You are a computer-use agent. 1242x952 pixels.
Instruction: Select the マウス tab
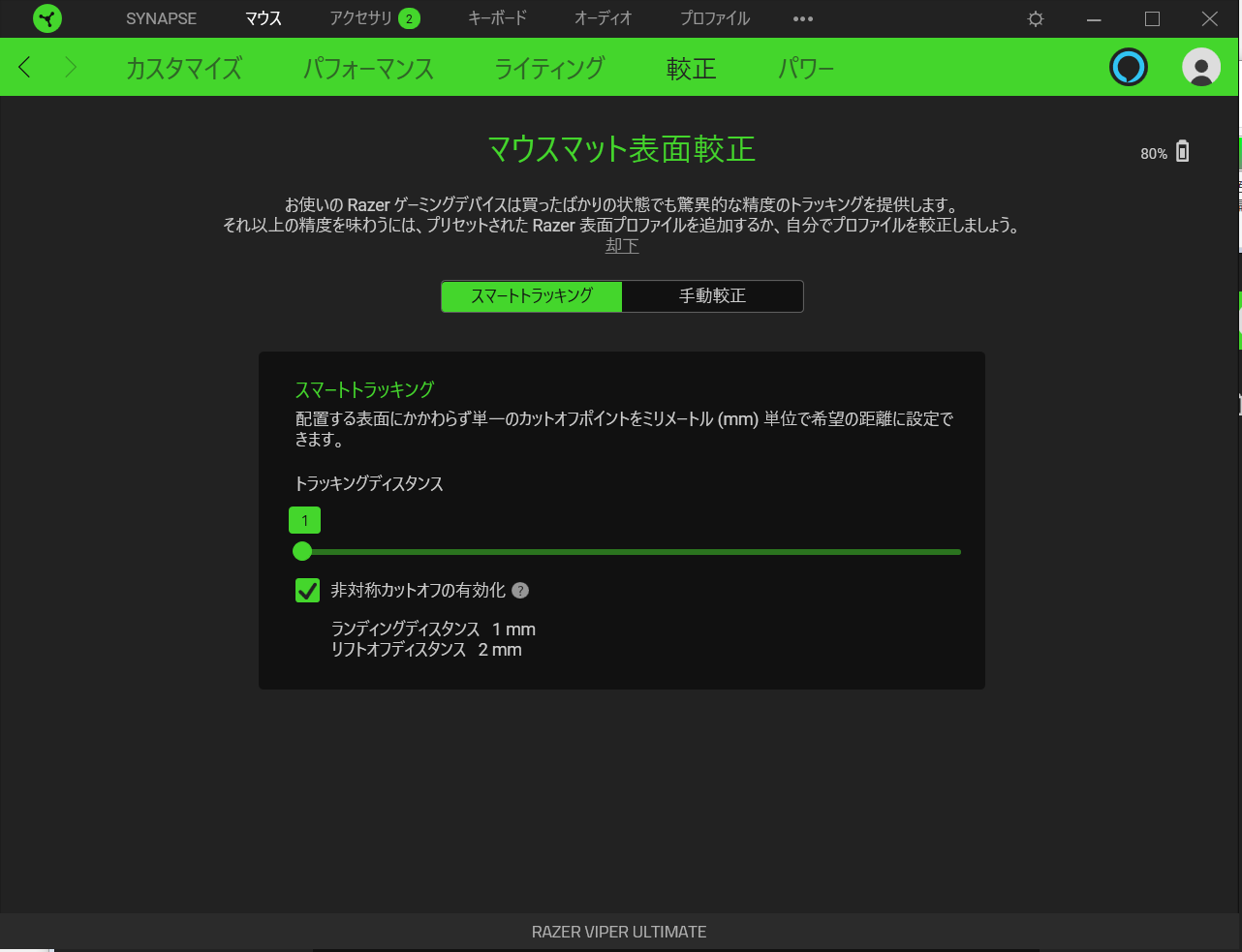click(x=264, y=18)
